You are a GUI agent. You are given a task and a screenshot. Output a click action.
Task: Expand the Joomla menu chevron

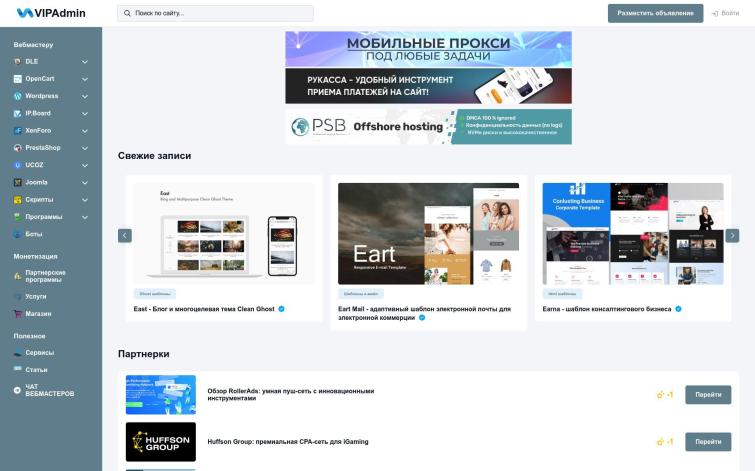[x=85, y=183]
